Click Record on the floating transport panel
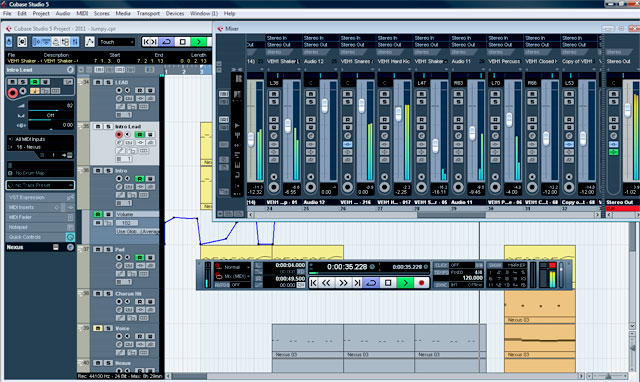The width and height of the screenshot is (640, 382). 421,282
